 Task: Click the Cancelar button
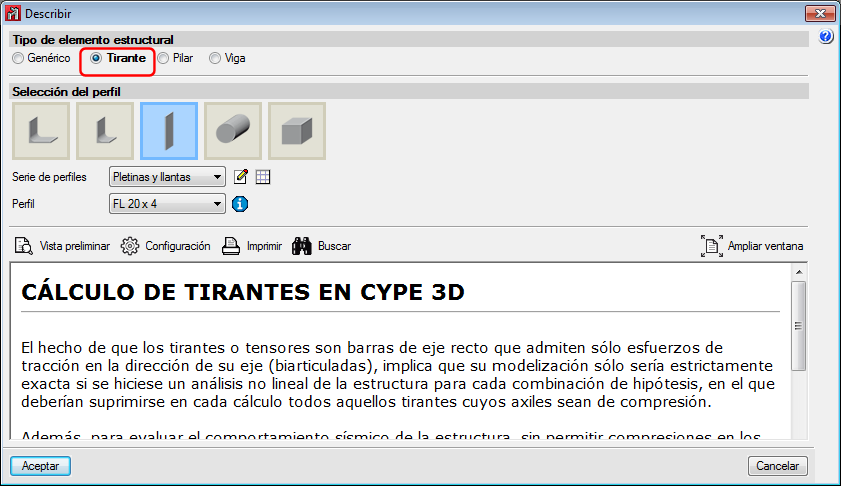pos(777,466)
